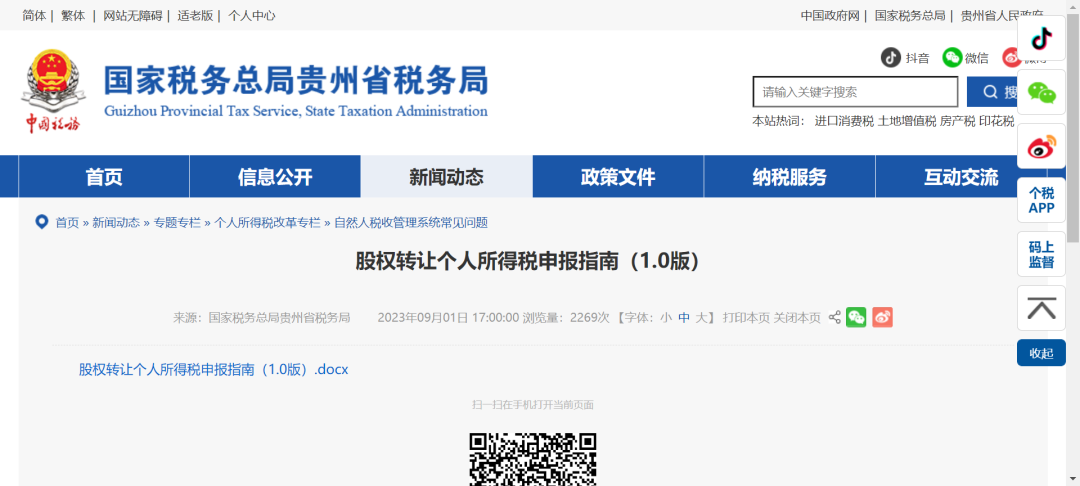Click the 抖音 icon in the header
1080x486 pixels.
click(x=891, y=58)
